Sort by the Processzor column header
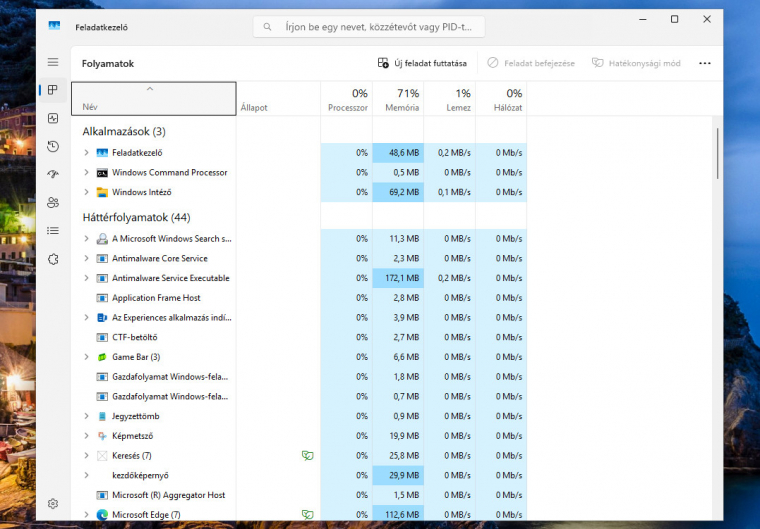The width and height of the screenshot is (760, 529). 346,99
